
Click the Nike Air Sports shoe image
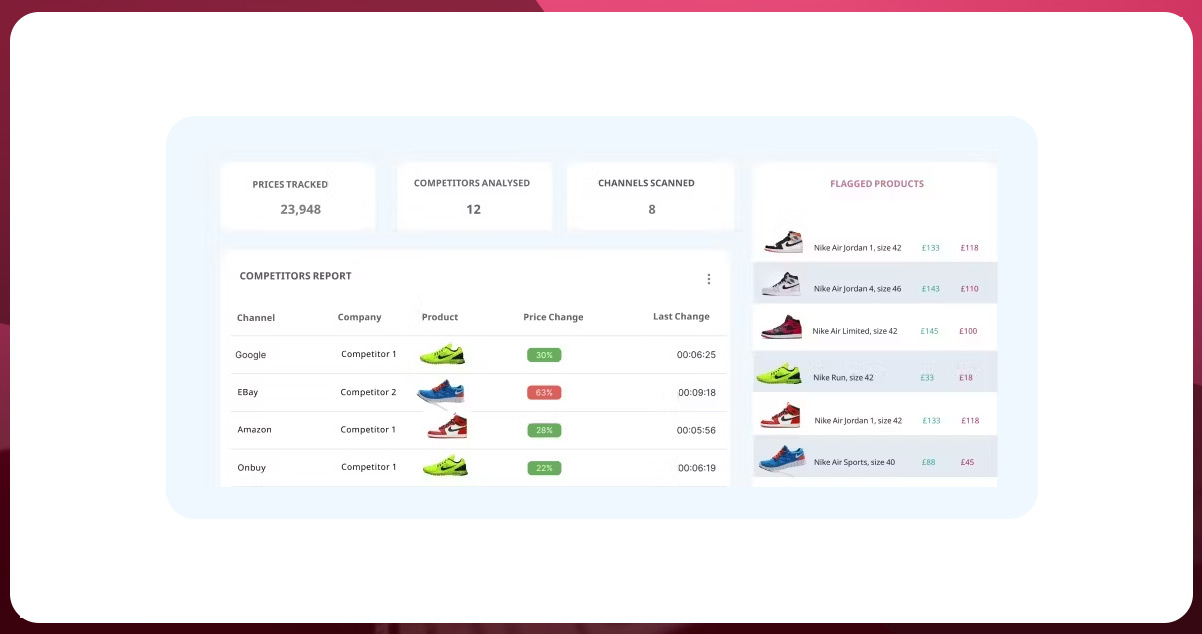point(782,461)
